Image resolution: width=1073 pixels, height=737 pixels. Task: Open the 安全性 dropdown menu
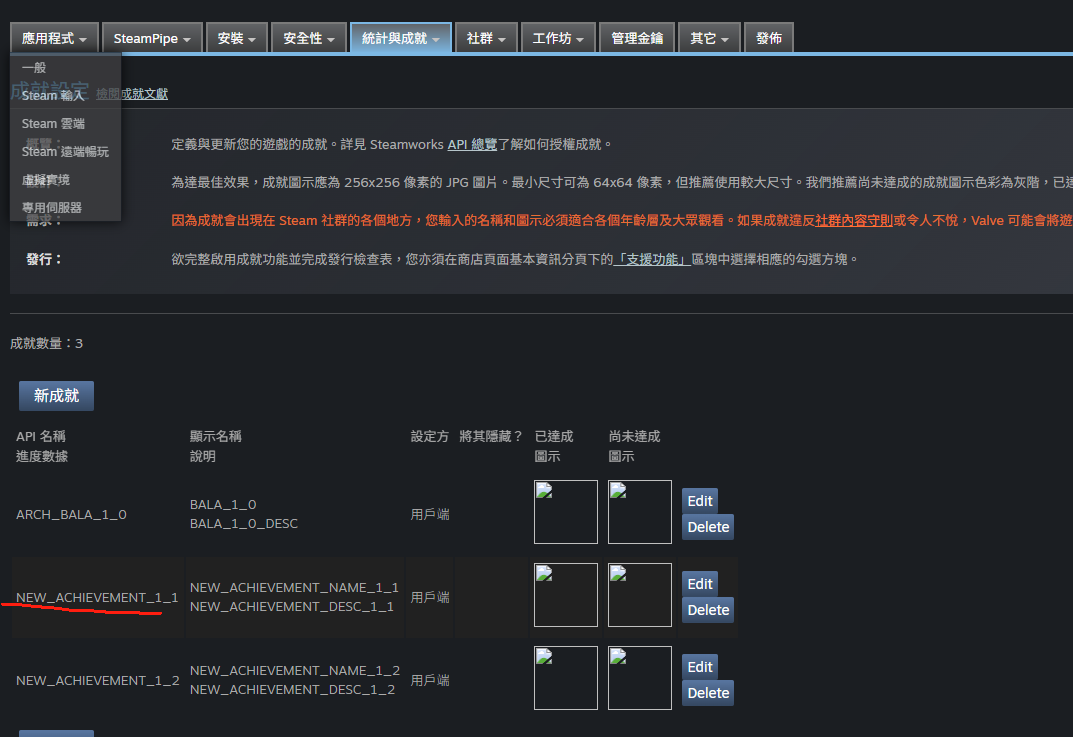pyautogui.click(x=309, y=38)
